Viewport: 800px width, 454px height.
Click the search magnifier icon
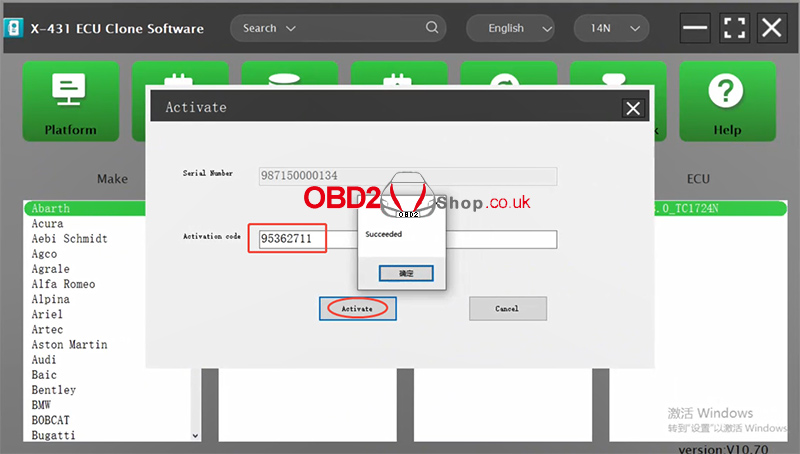coord(432,28)
